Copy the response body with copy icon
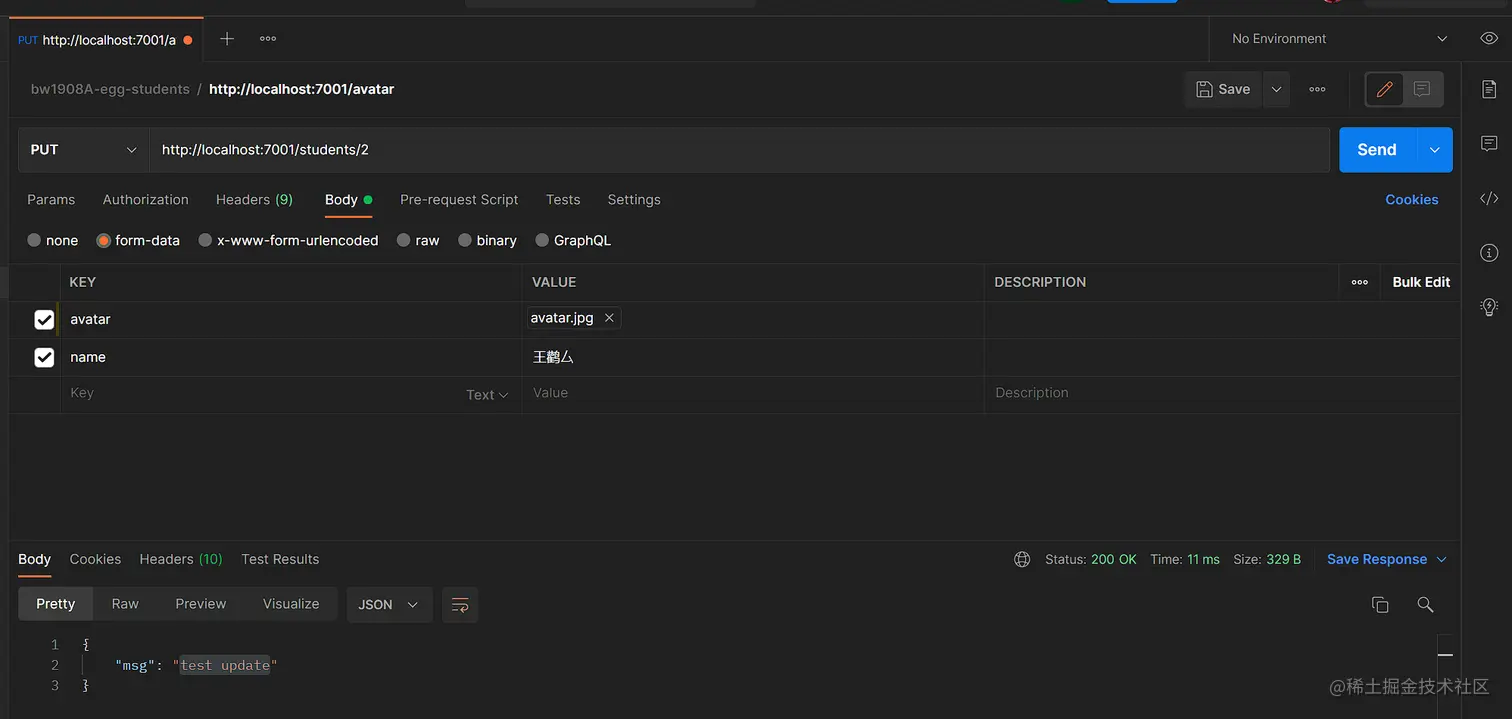 coord(1380,605)
